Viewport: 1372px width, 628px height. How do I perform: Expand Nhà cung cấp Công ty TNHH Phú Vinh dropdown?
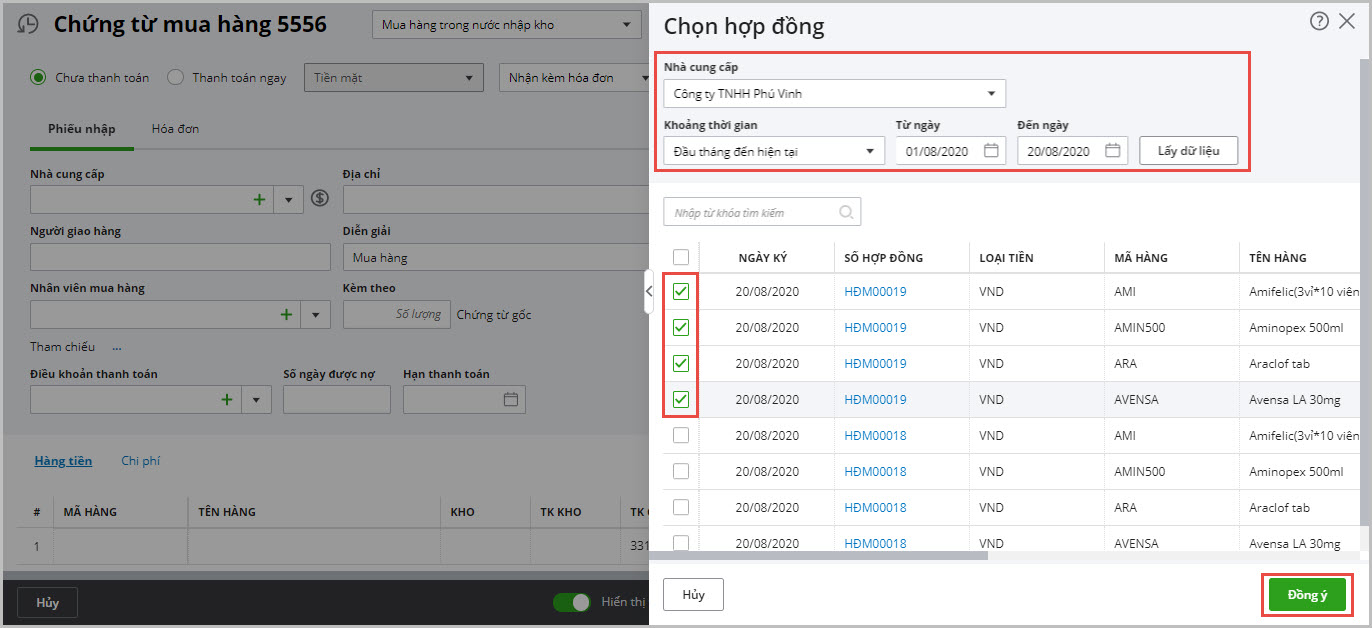point(991,94)
